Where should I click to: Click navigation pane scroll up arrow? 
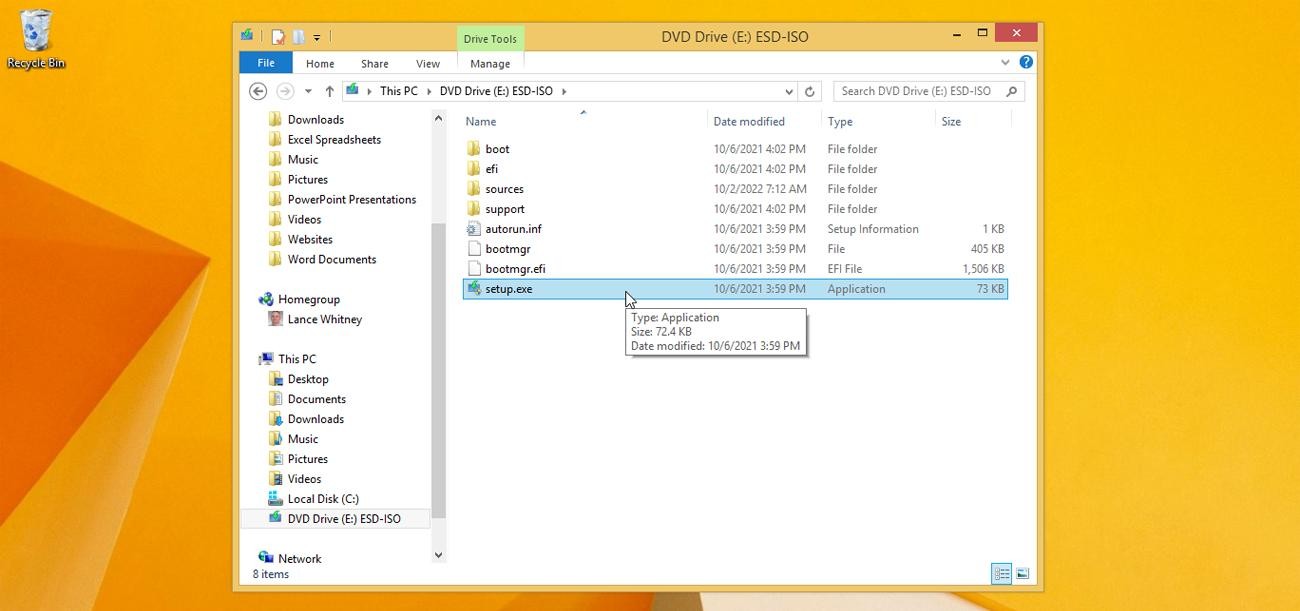click(x=438, y=118)
